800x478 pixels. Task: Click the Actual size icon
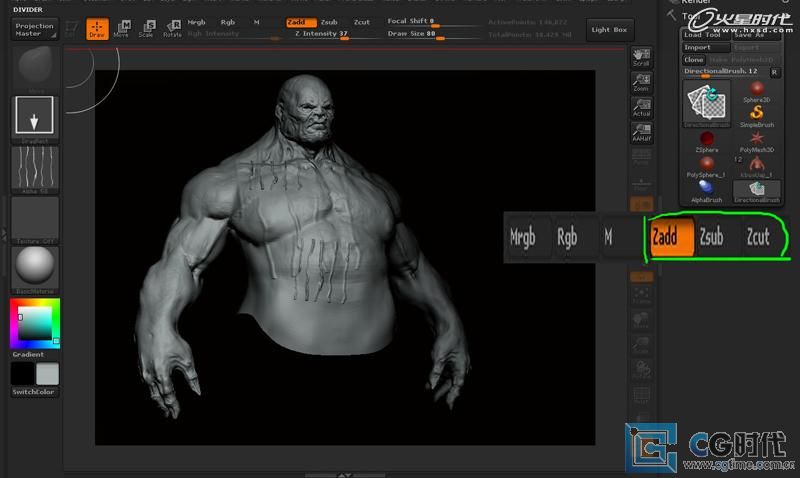coord(641,107)
